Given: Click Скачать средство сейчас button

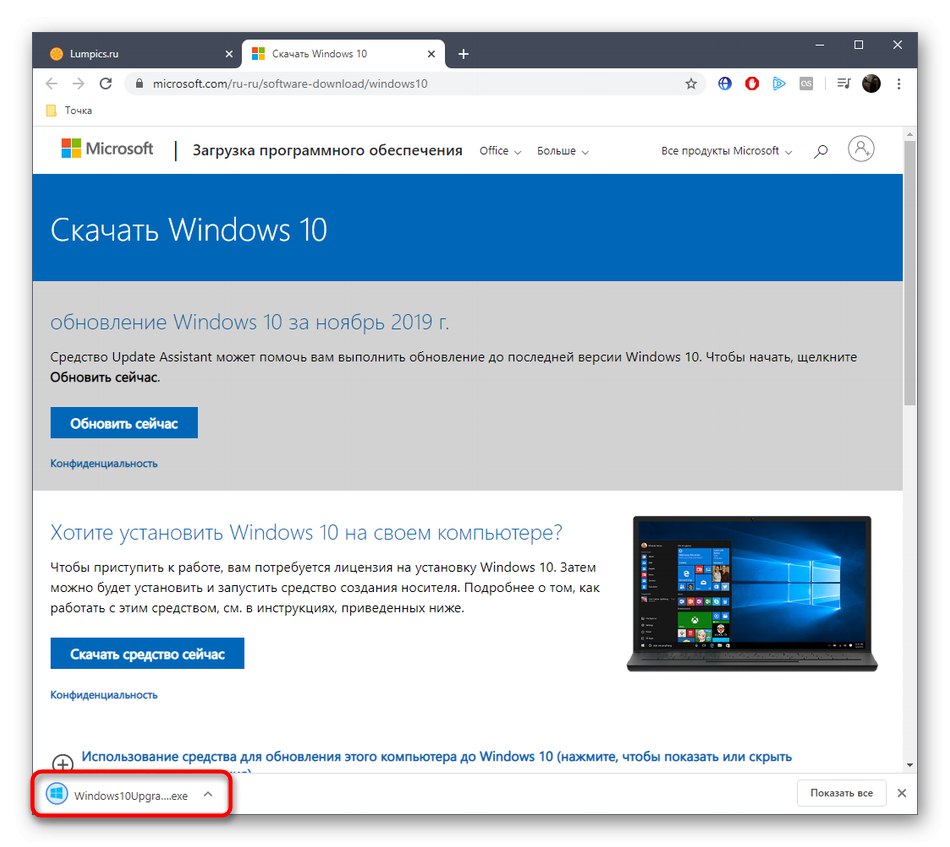Looking at the screenshot, I should (147, 654).
